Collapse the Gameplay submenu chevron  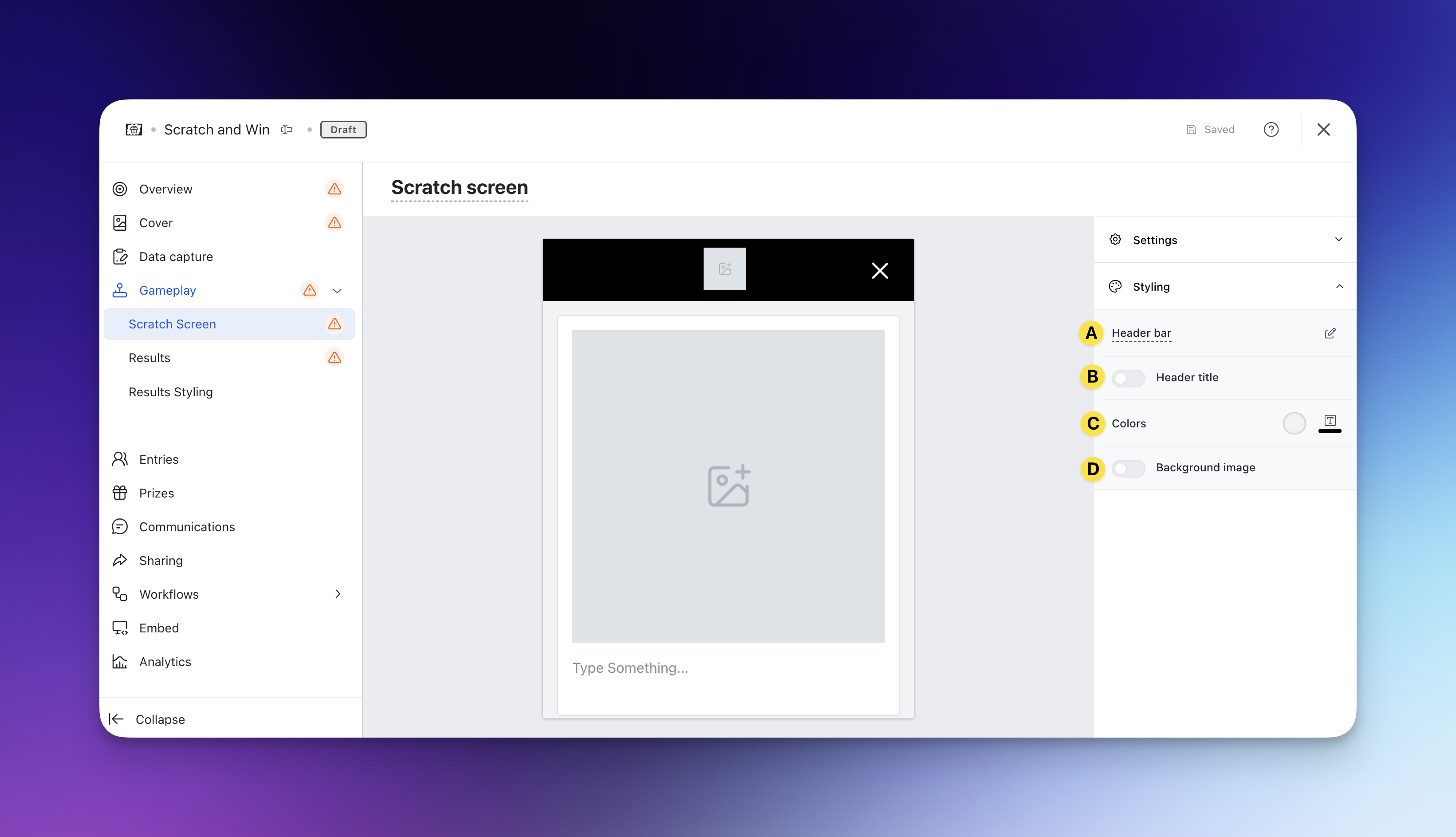click(337, 290)
